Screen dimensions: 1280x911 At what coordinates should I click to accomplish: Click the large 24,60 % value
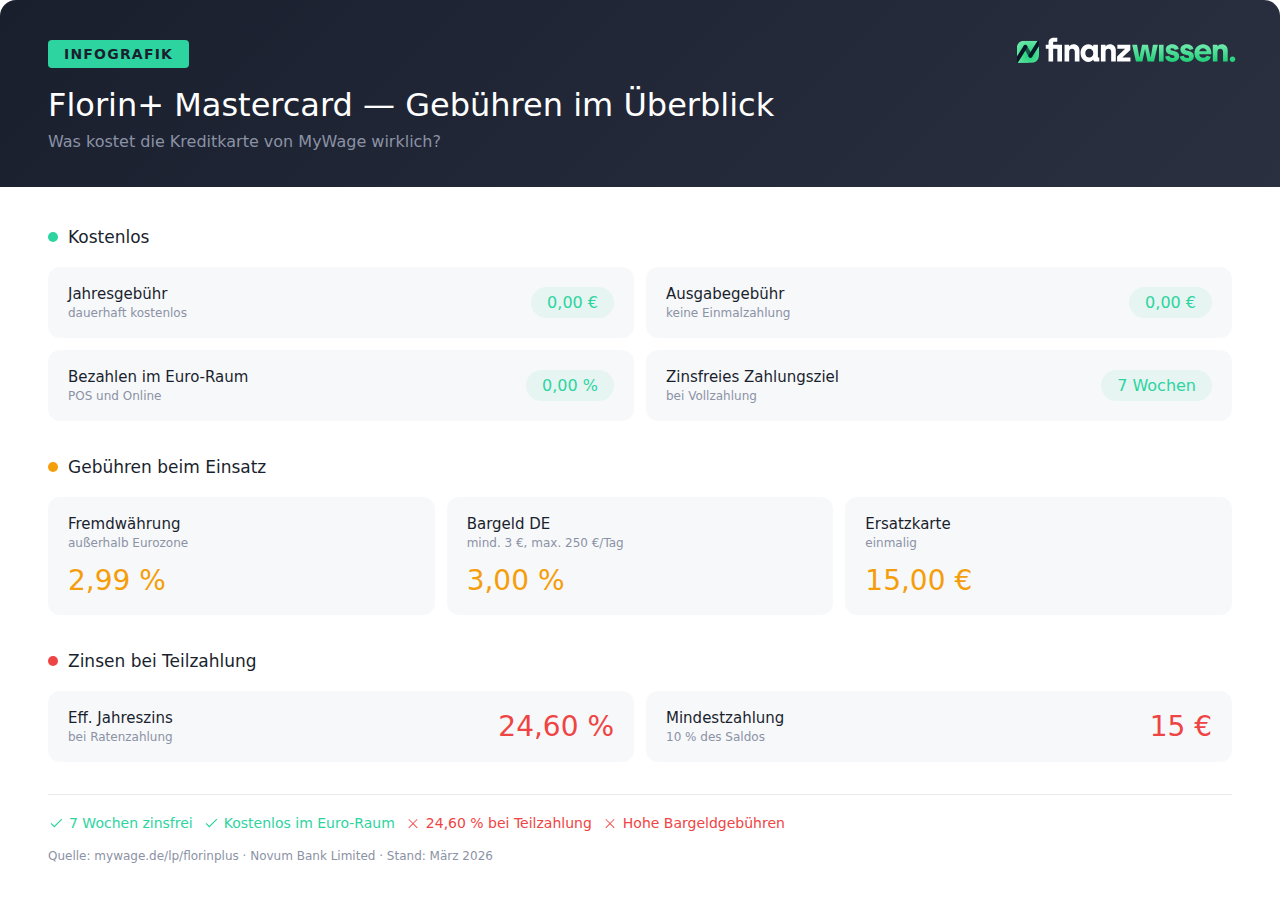pyautogui.click(x=556, y=726)
